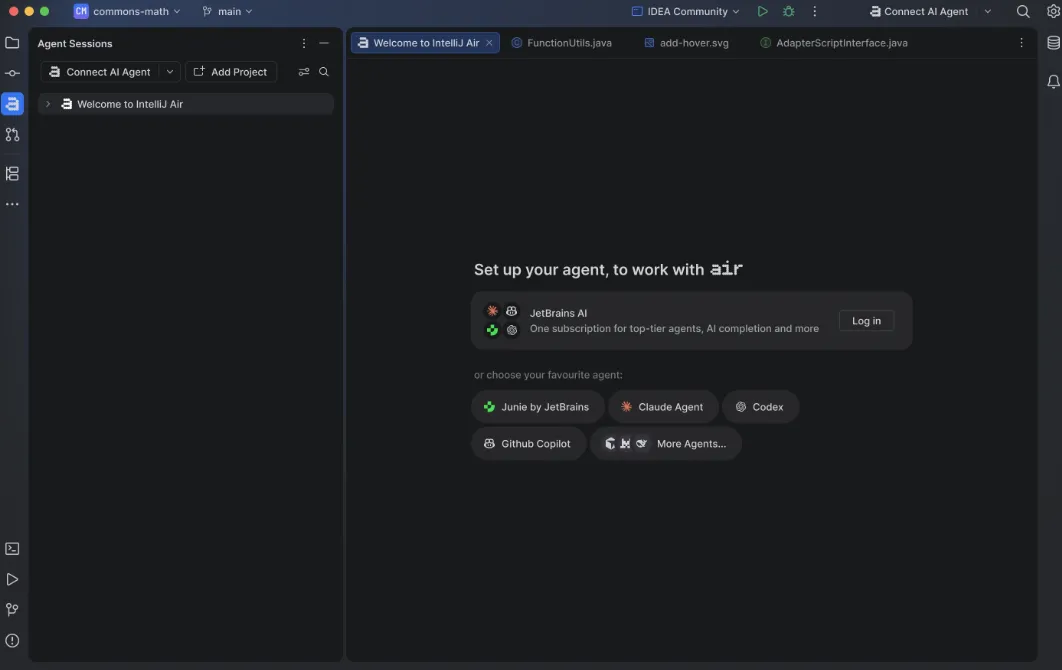Open the Structure tool window icon
This screenshot has height=670, width=1062.
point(12,173)
